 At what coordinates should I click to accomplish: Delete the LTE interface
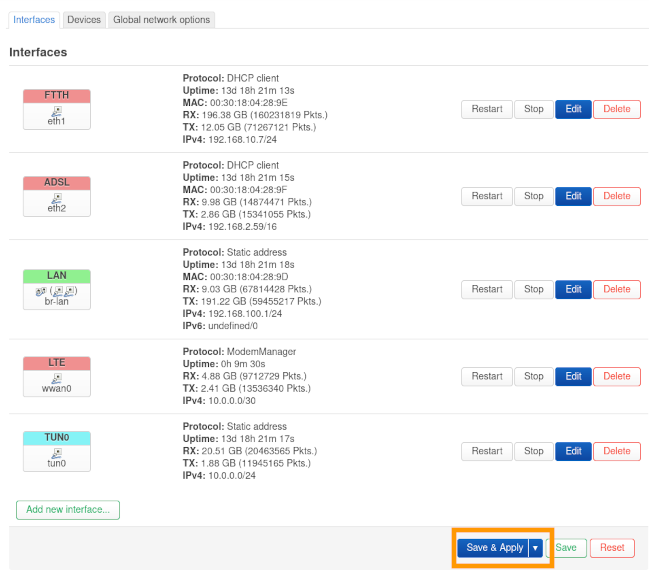617,376
